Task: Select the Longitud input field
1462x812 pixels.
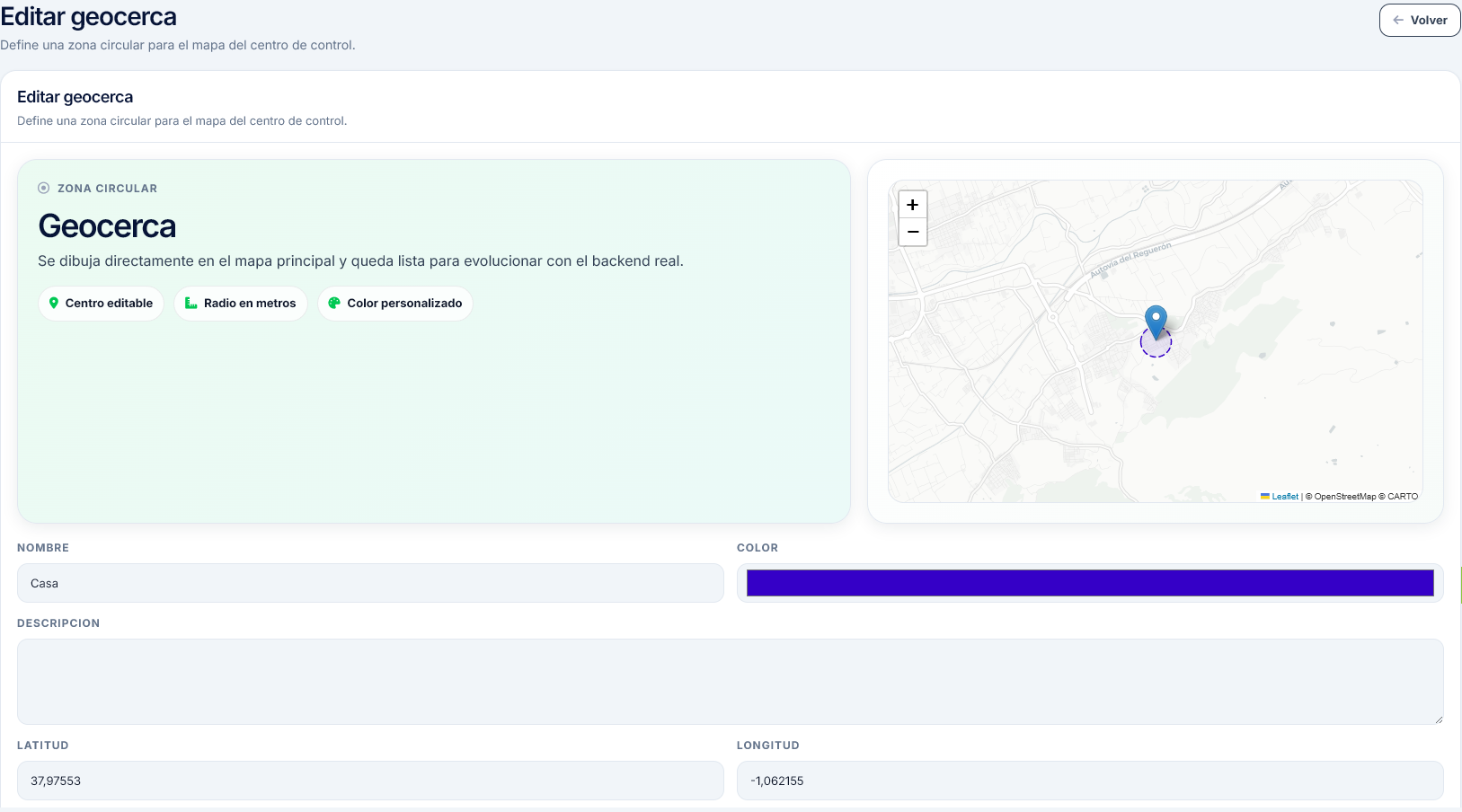Action: pyautogui.click(x=1089, y=781)
